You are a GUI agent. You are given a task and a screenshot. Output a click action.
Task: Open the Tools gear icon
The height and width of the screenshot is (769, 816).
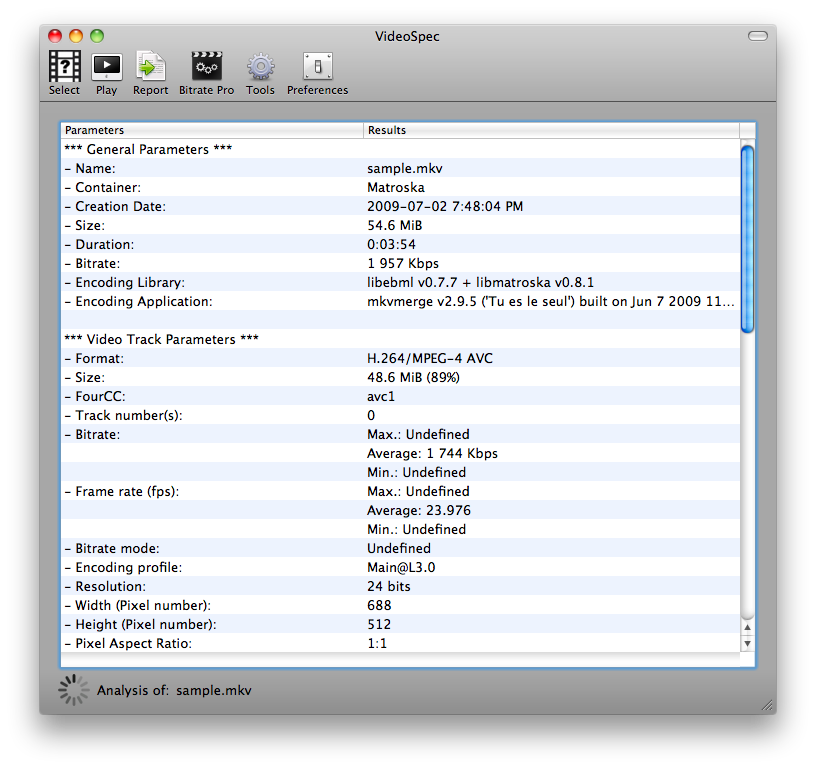point(260,67)
